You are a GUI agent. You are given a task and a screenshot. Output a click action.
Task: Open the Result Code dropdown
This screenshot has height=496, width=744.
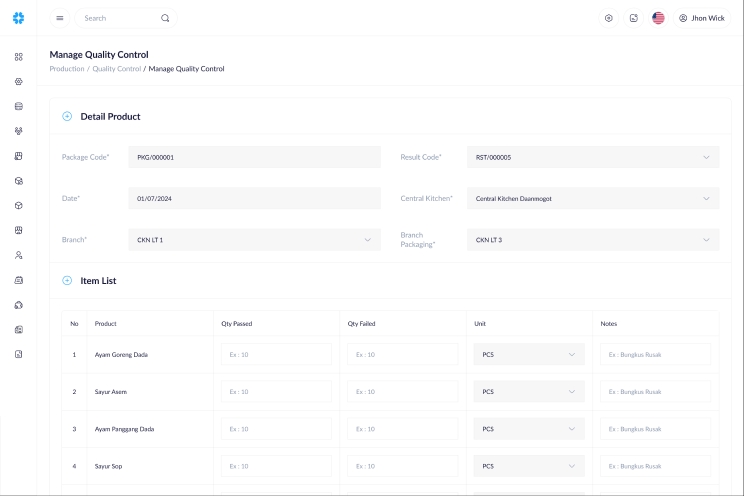[593, 157]
